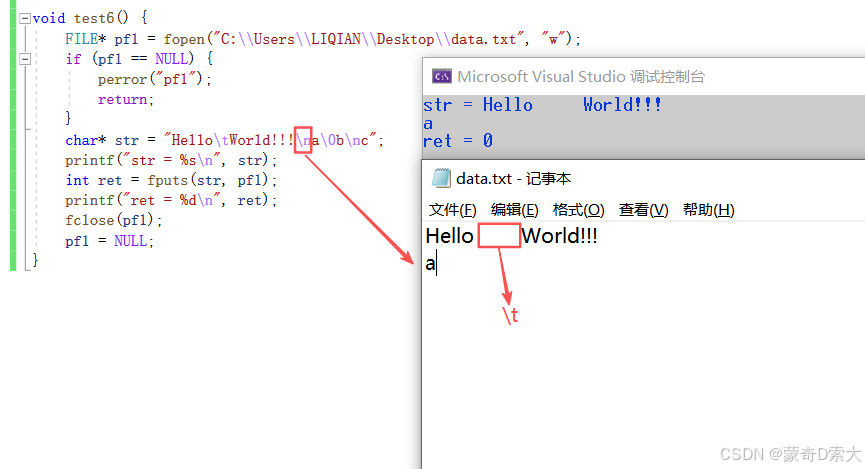
Task: Click the 'str = Hello World!!!' console line
Action: [x=542, y=105]
